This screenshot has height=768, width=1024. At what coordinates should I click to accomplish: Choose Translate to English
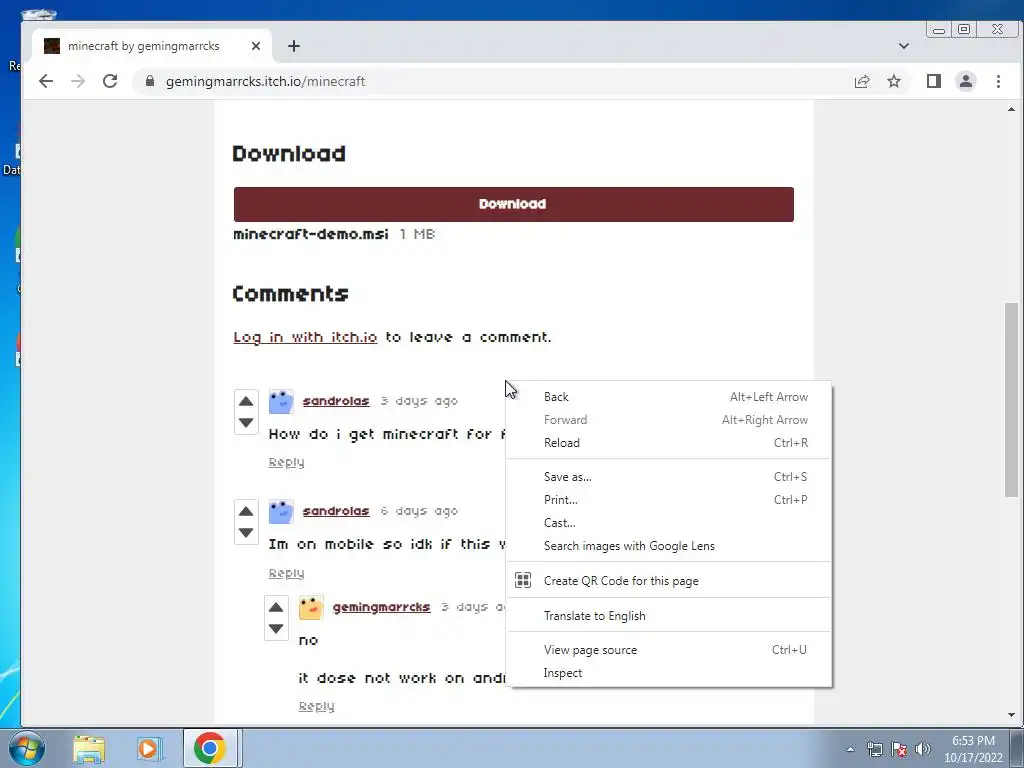click(x=669, y=615)
